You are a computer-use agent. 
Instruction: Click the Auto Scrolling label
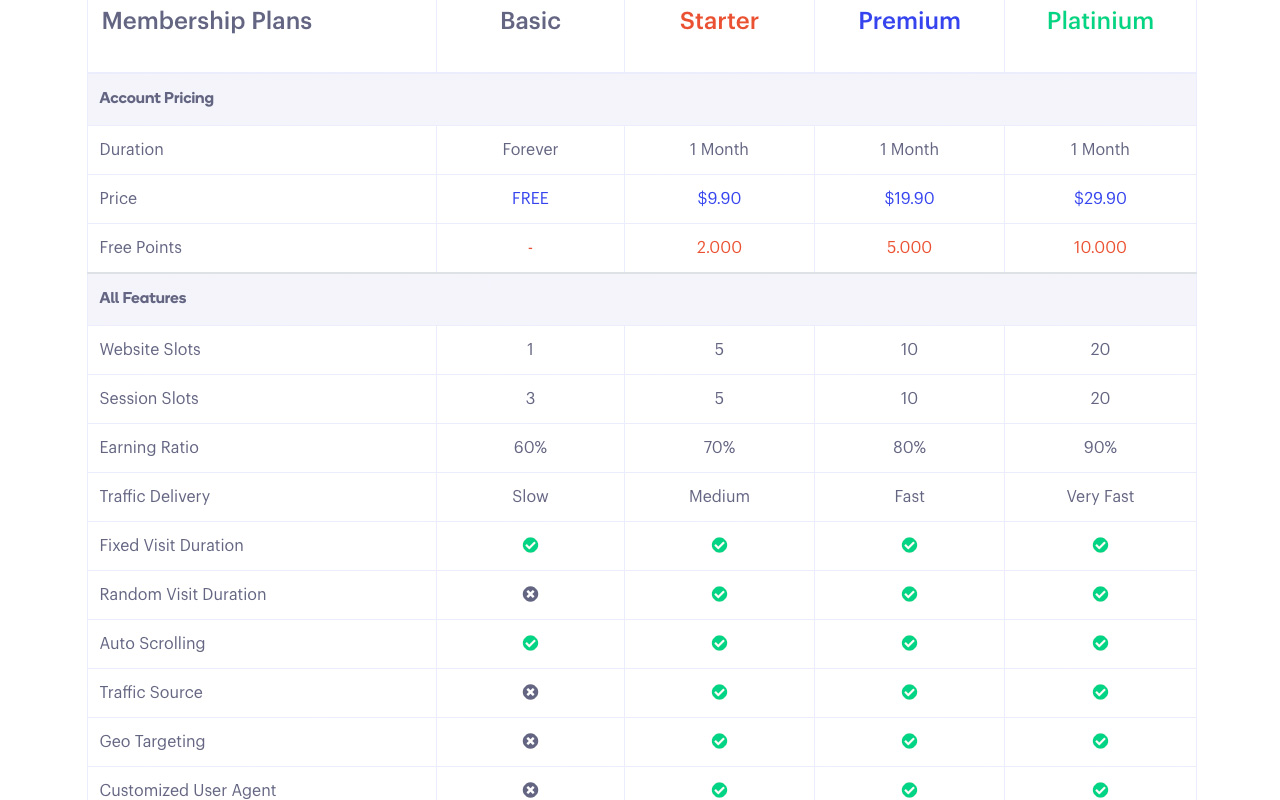pos(152,643)
